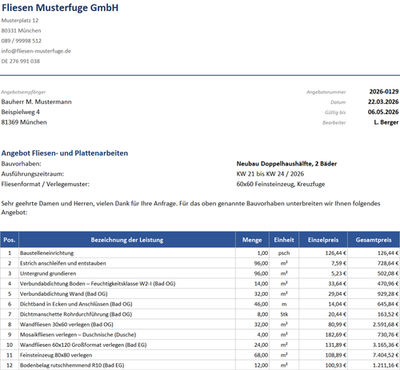
Task: Select the period KW 21 bis KW 24 / 2026
Action: (x=270, y=174)
